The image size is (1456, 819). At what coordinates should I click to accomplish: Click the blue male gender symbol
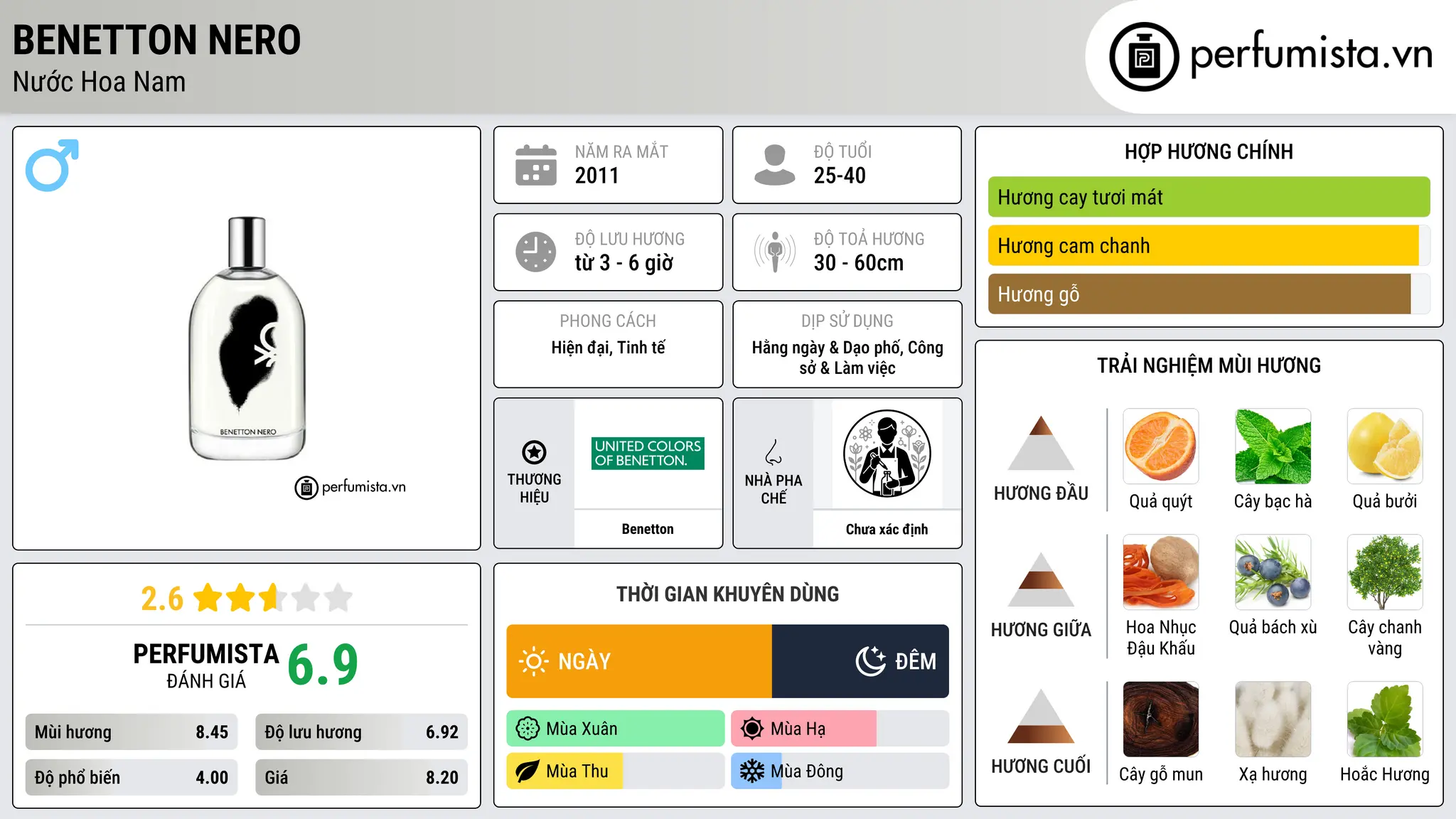click(x=52, y=165)
